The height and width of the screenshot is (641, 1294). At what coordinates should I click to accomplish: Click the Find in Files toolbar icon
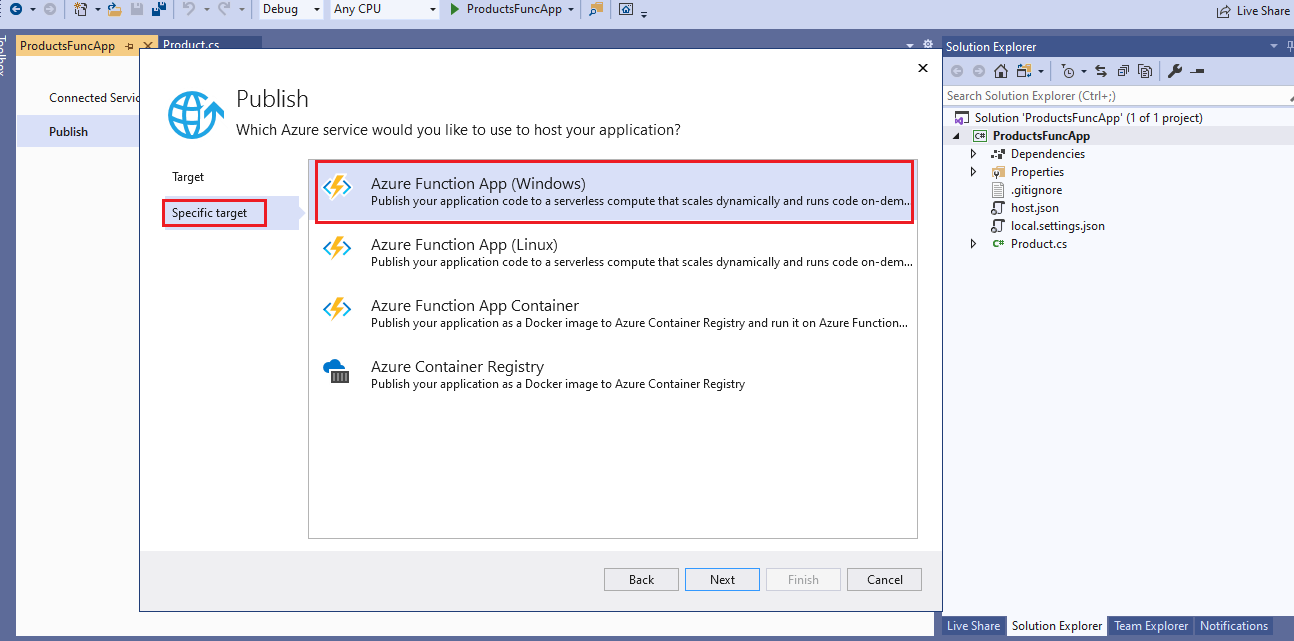tap(596, 10)
